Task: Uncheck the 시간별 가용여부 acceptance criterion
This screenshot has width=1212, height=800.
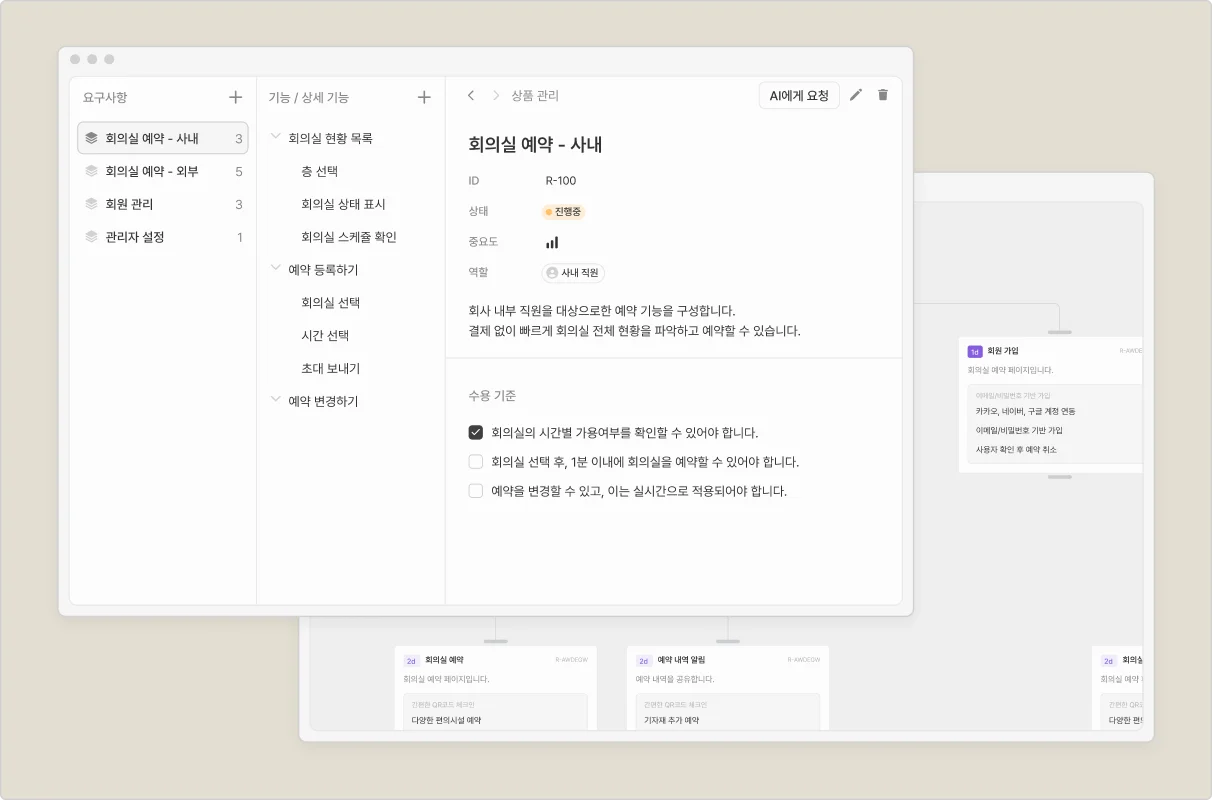Action: point(476,433)
